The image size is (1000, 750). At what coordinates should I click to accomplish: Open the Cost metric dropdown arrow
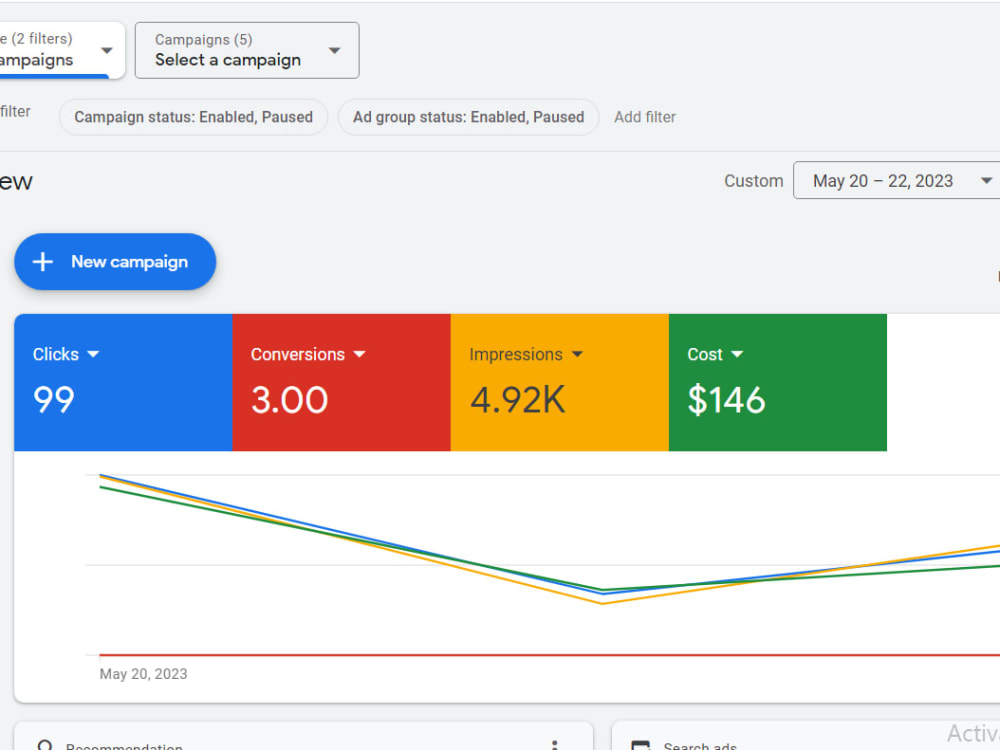point(737,354)
